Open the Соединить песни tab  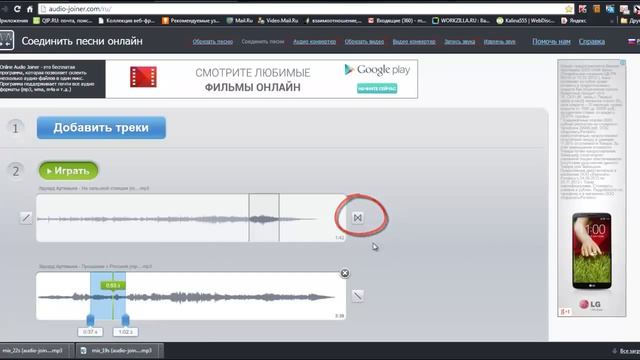point(263,42)
